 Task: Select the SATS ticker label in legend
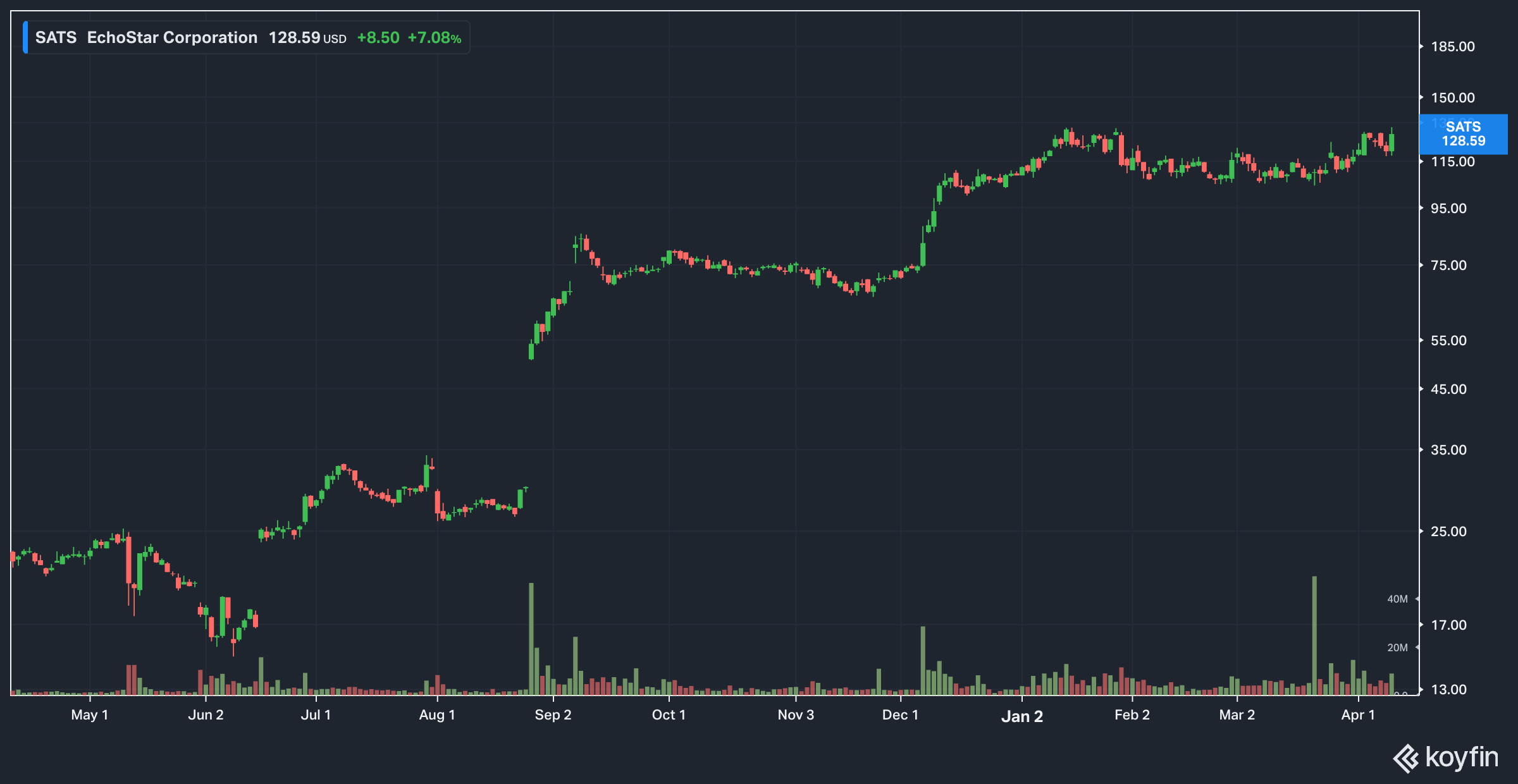pos(56,37)
